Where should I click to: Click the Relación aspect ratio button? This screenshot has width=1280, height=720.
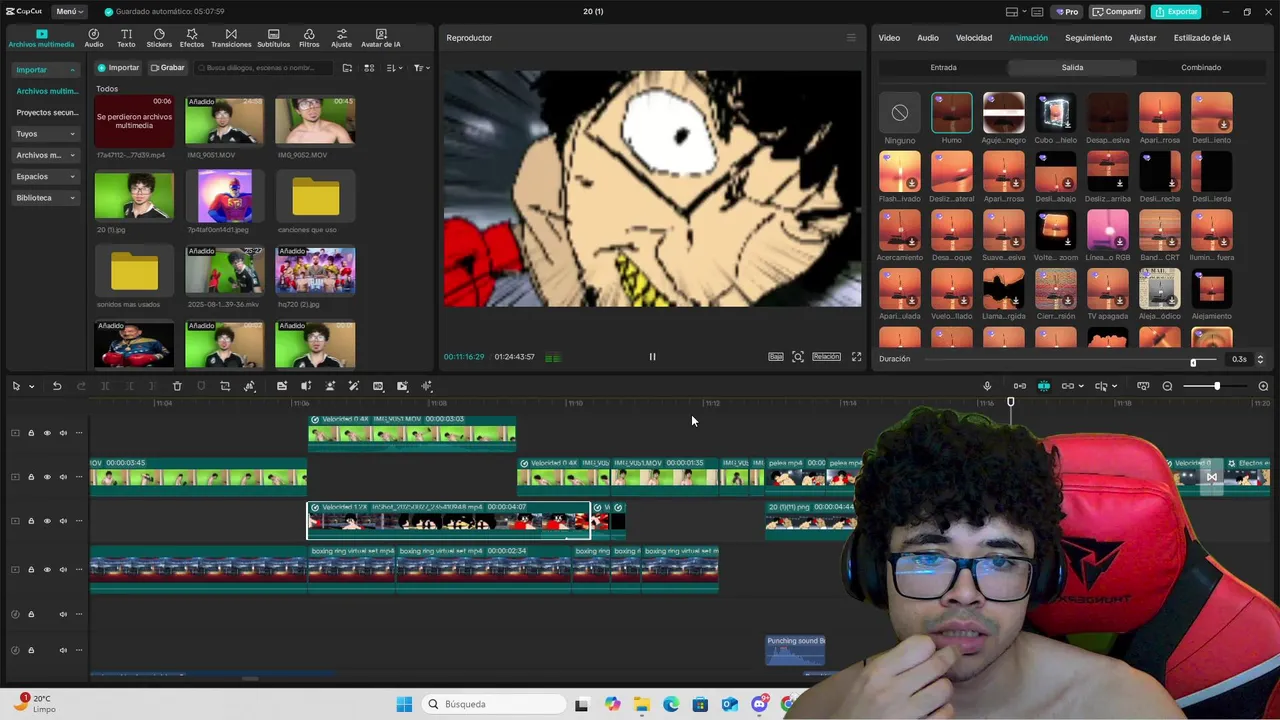(x=826, y=357)
